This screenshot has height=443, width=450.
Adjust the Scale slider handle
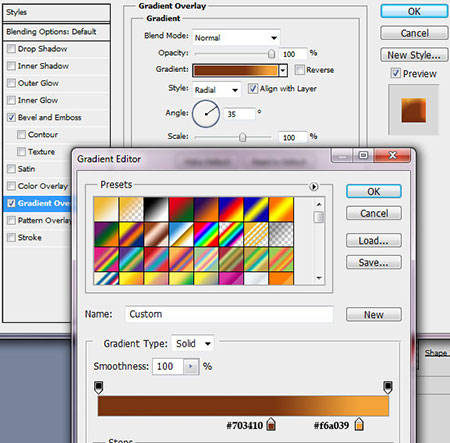243,137
